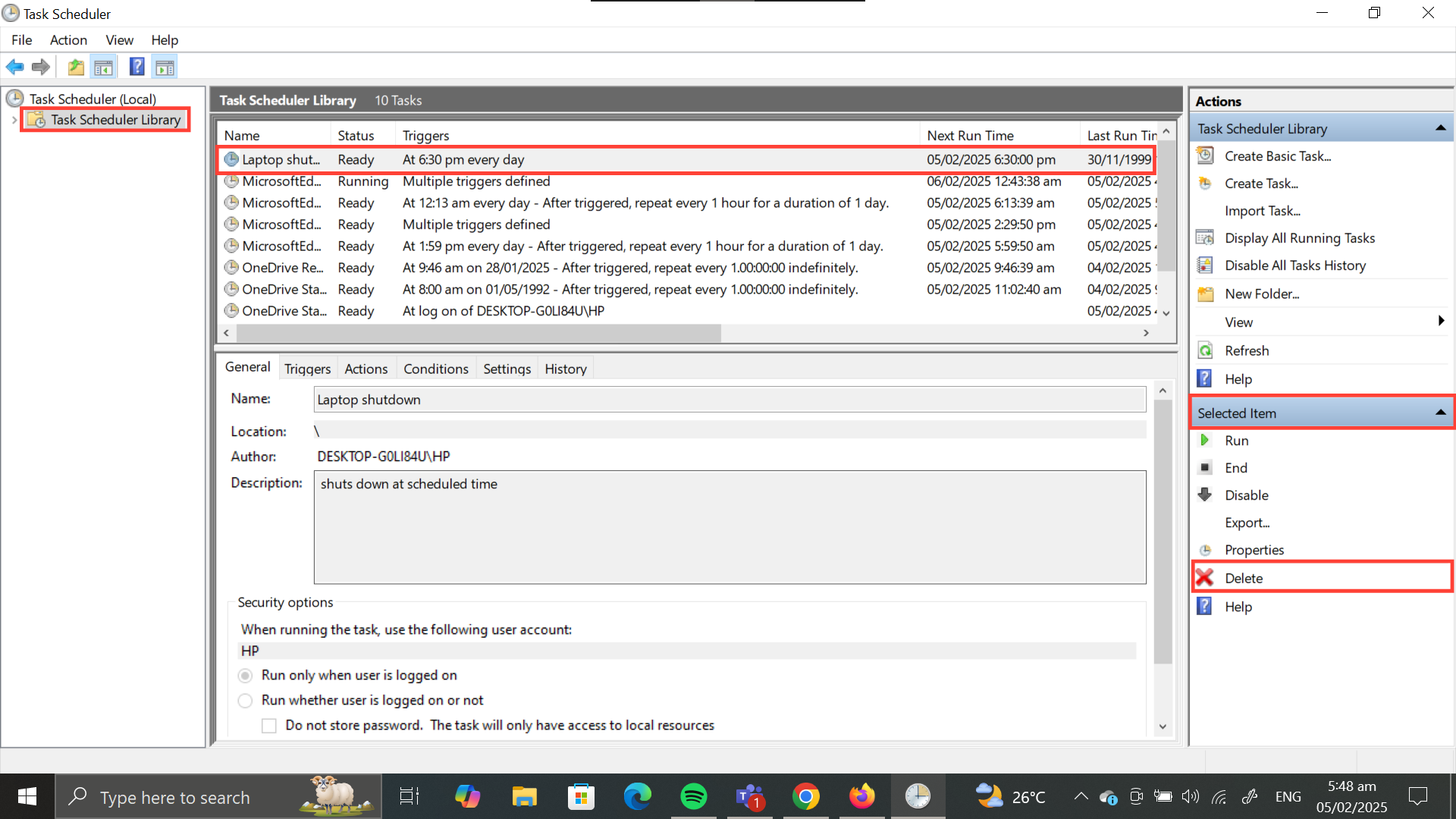1456x819 pixels.
Task: Expand the Task Scheduler Library tree node
Action: [x=14, y=120]
